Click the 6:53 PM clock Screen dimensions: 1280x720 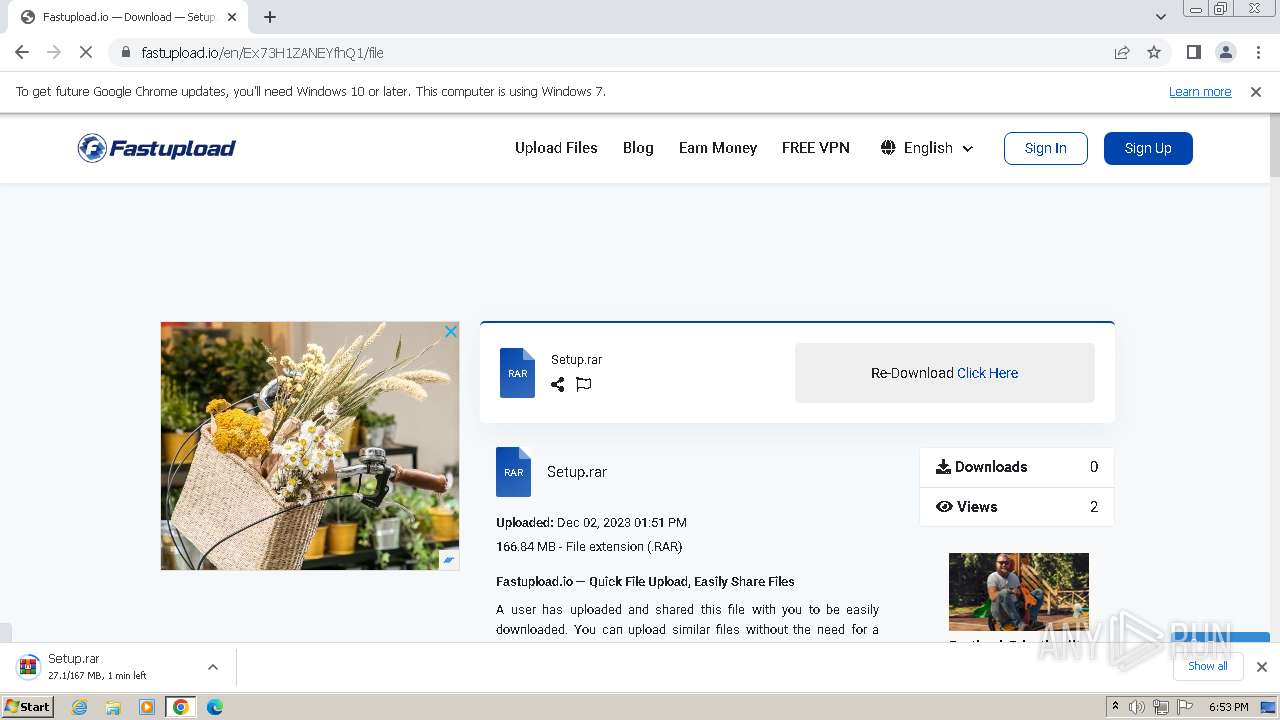pyautogui.click(x=1229, y=707)
